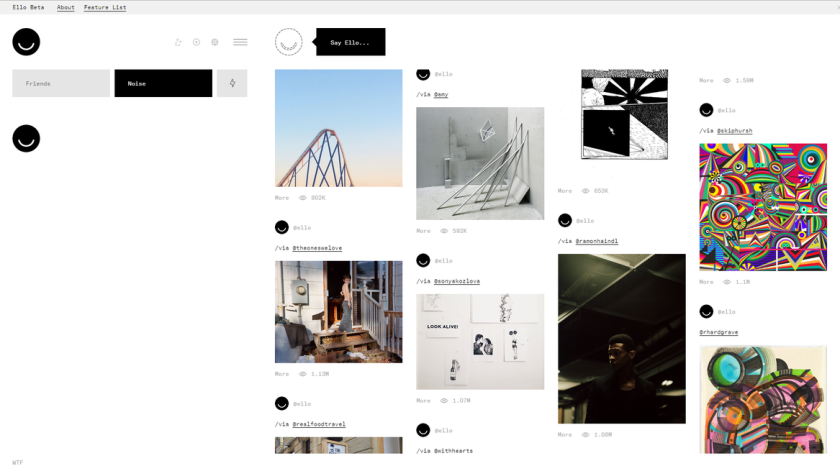Open the @amy via link
The image size is (840, 466).
click(x=441, y=94)
